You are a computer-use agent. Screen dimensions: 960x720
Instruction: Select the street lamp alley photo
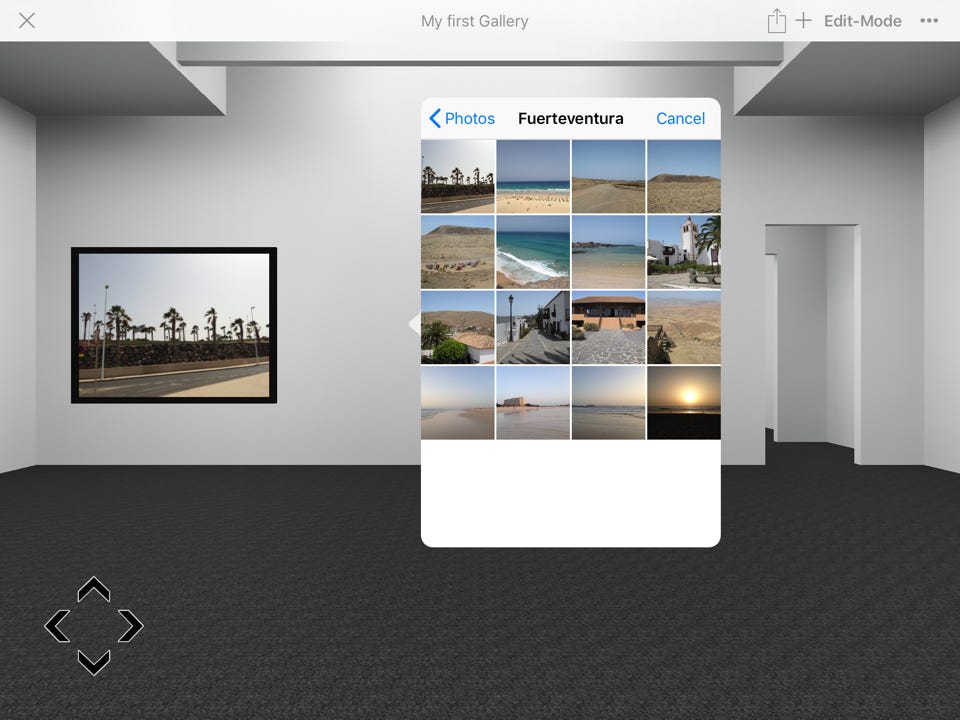click(x=533, y=327)
